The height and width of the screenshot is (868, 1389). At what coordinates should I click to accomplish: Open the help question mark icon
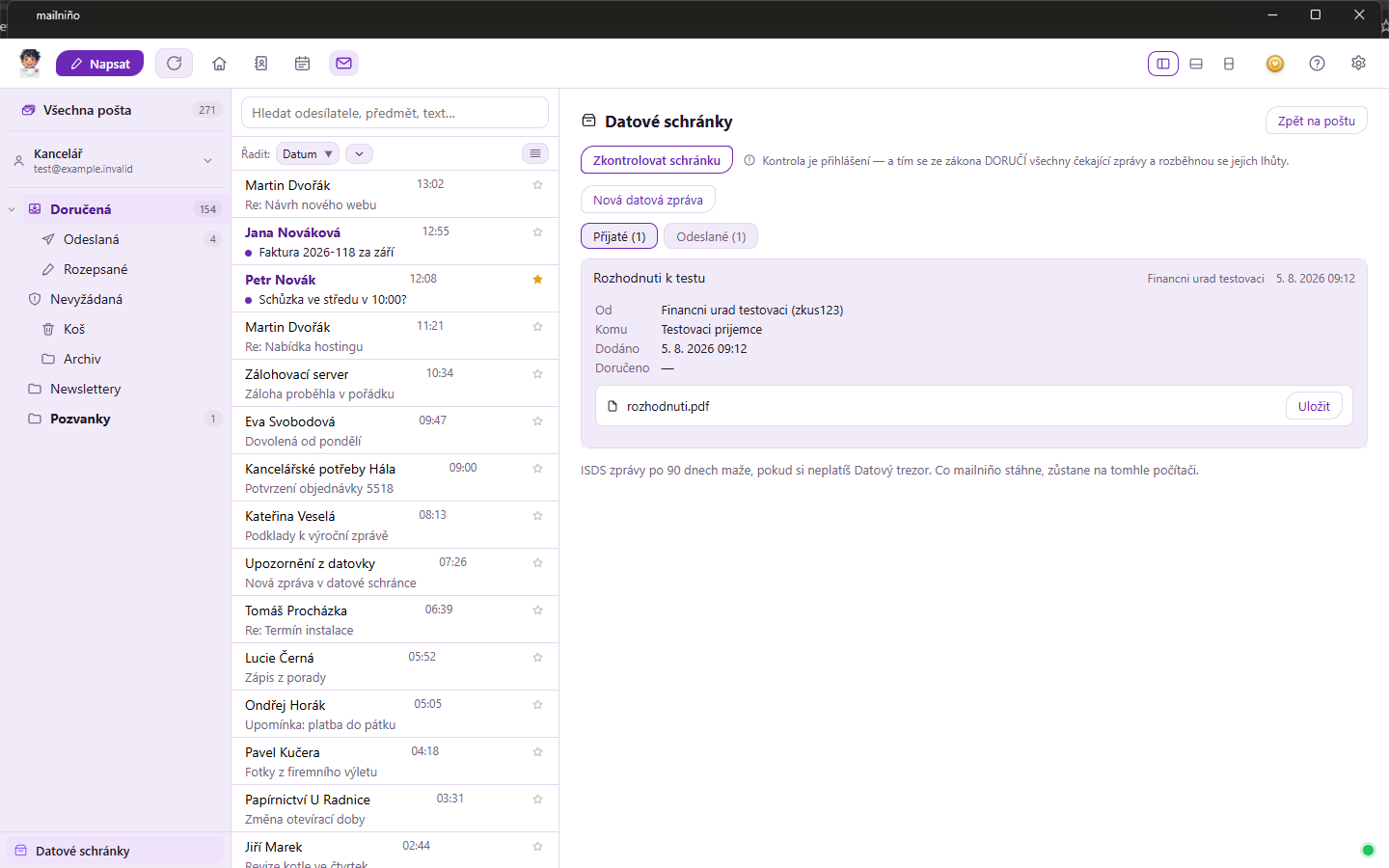pyautogui.click(x=1317, y=64)
